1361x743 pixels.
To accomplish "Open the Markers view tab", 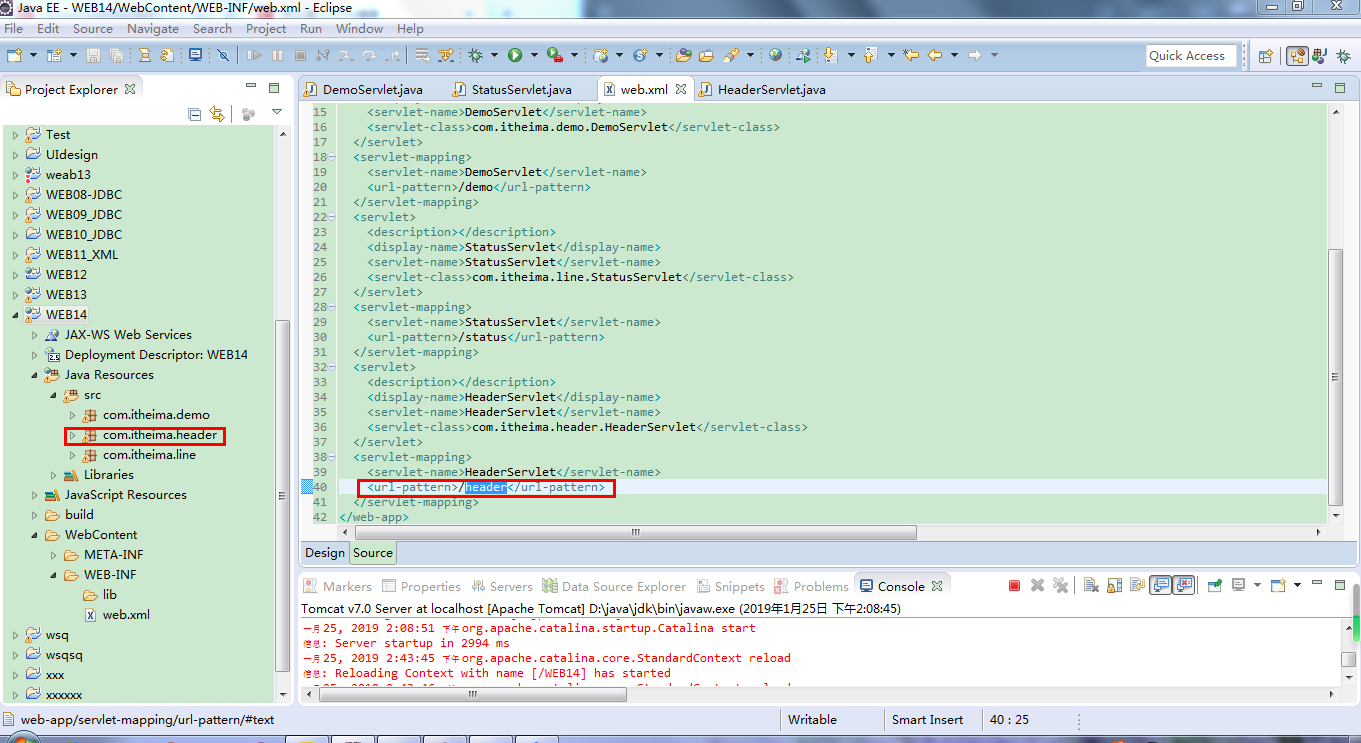I will [338, 587].
